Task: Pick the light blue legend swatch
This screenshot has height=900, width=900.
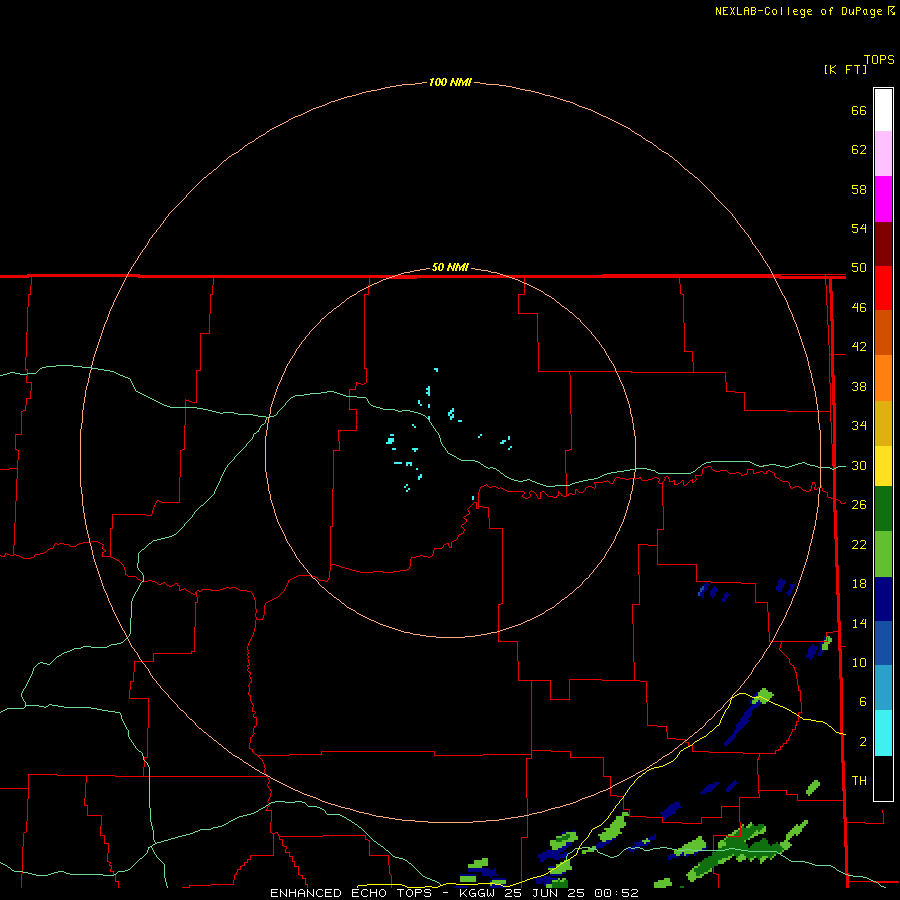Action: (x=883, y=688)
